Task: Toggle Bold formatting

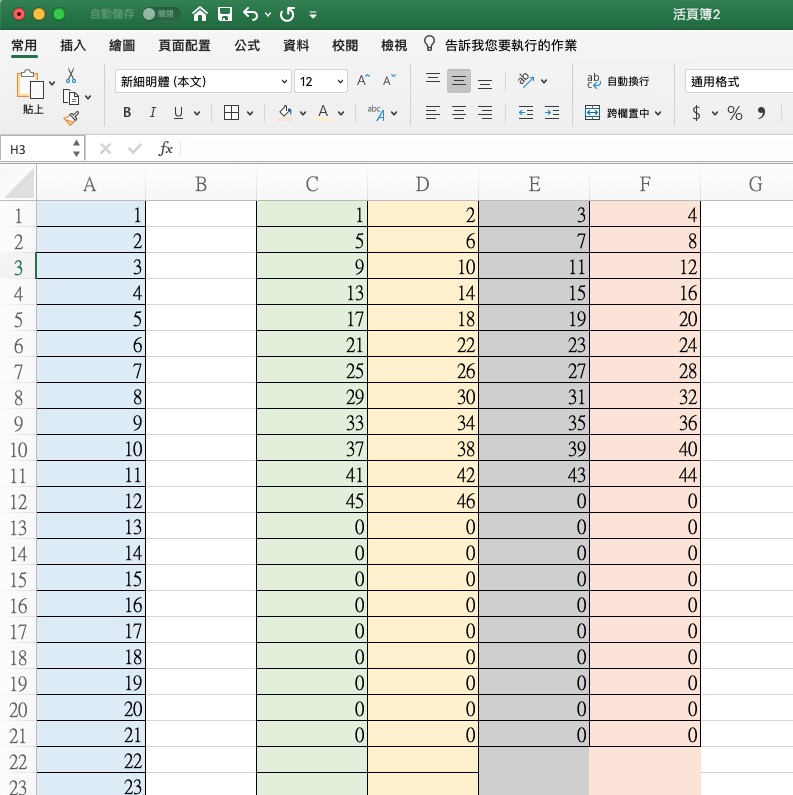Action: tap(127, 113)
